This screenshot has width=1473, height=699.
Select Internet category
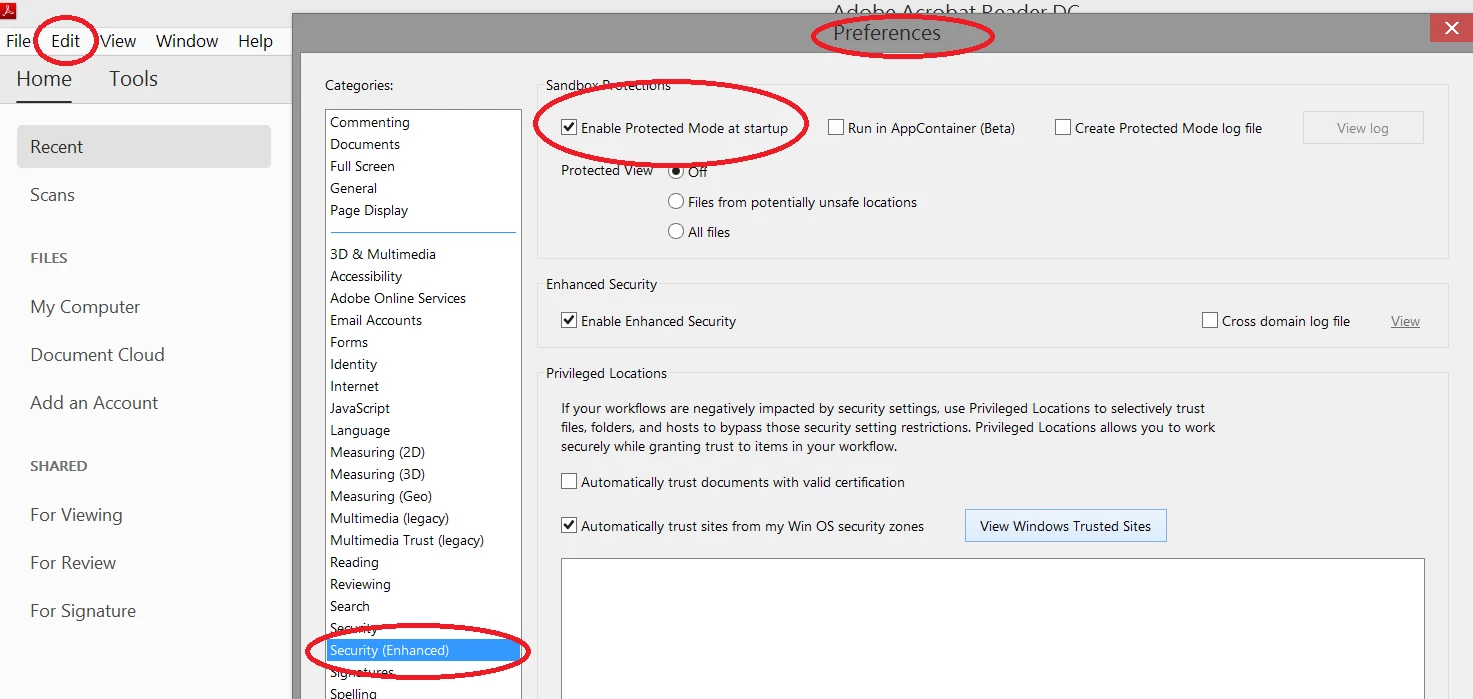point(355,386)
